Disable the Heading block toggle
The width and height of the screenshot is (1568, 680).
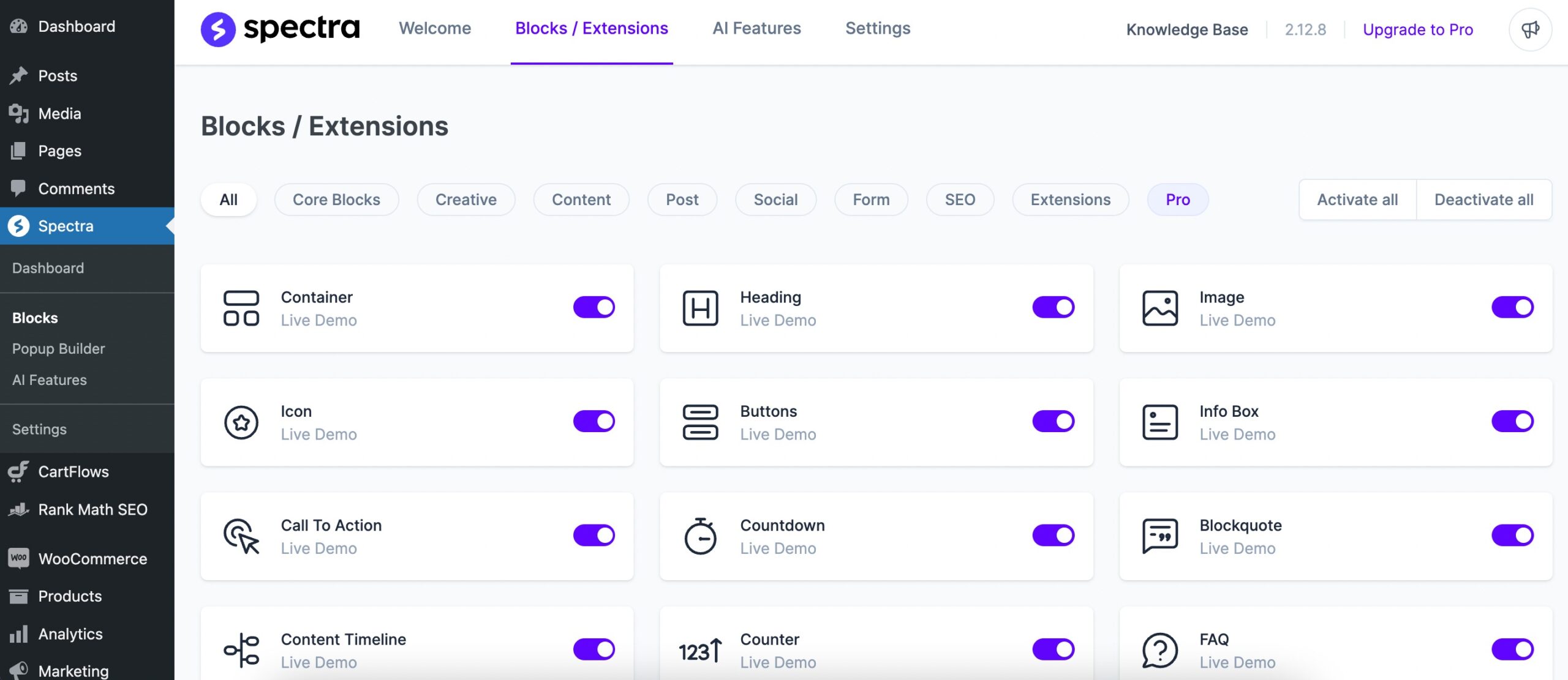(x=1053, y=307)
